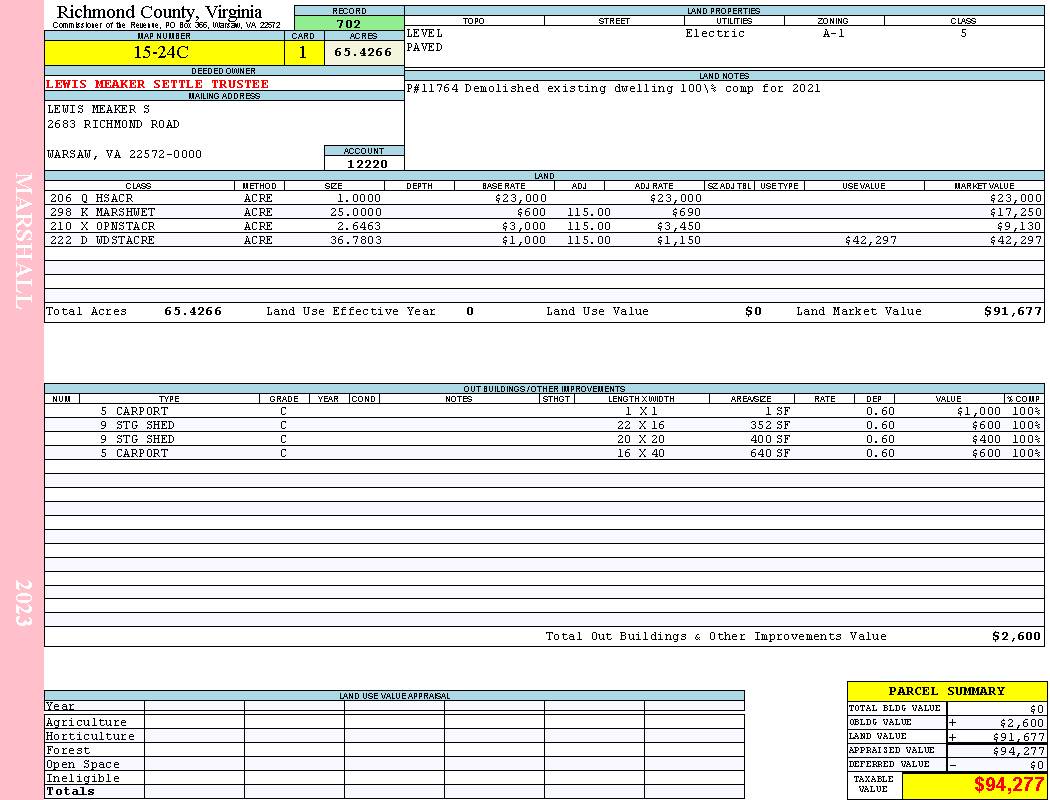Click mailing address line 2683 RICHMOND ROAD
This screenshot has width=1050, height=800.
113,125
